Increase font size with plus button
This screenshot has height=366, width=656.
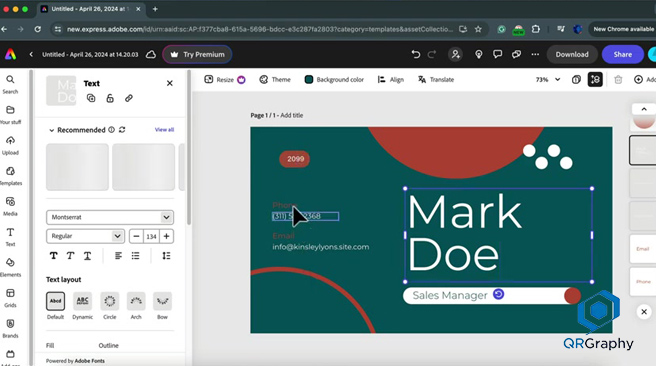point(167,236)
